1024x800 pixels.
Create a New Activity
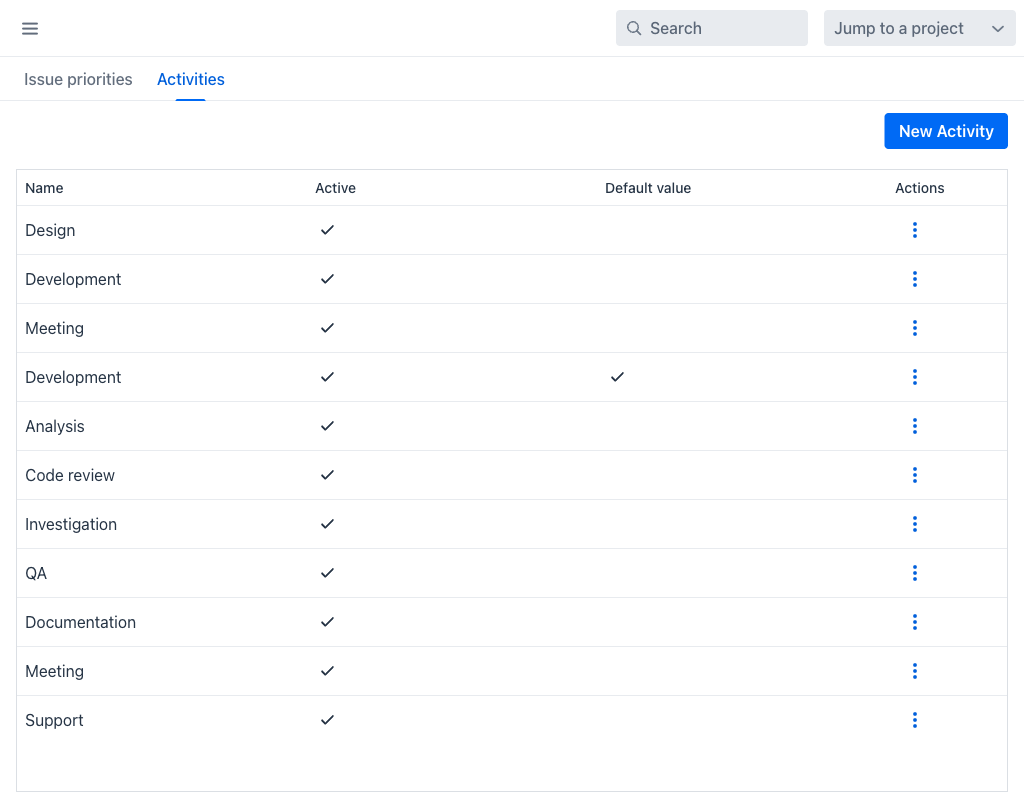[946, 131]
